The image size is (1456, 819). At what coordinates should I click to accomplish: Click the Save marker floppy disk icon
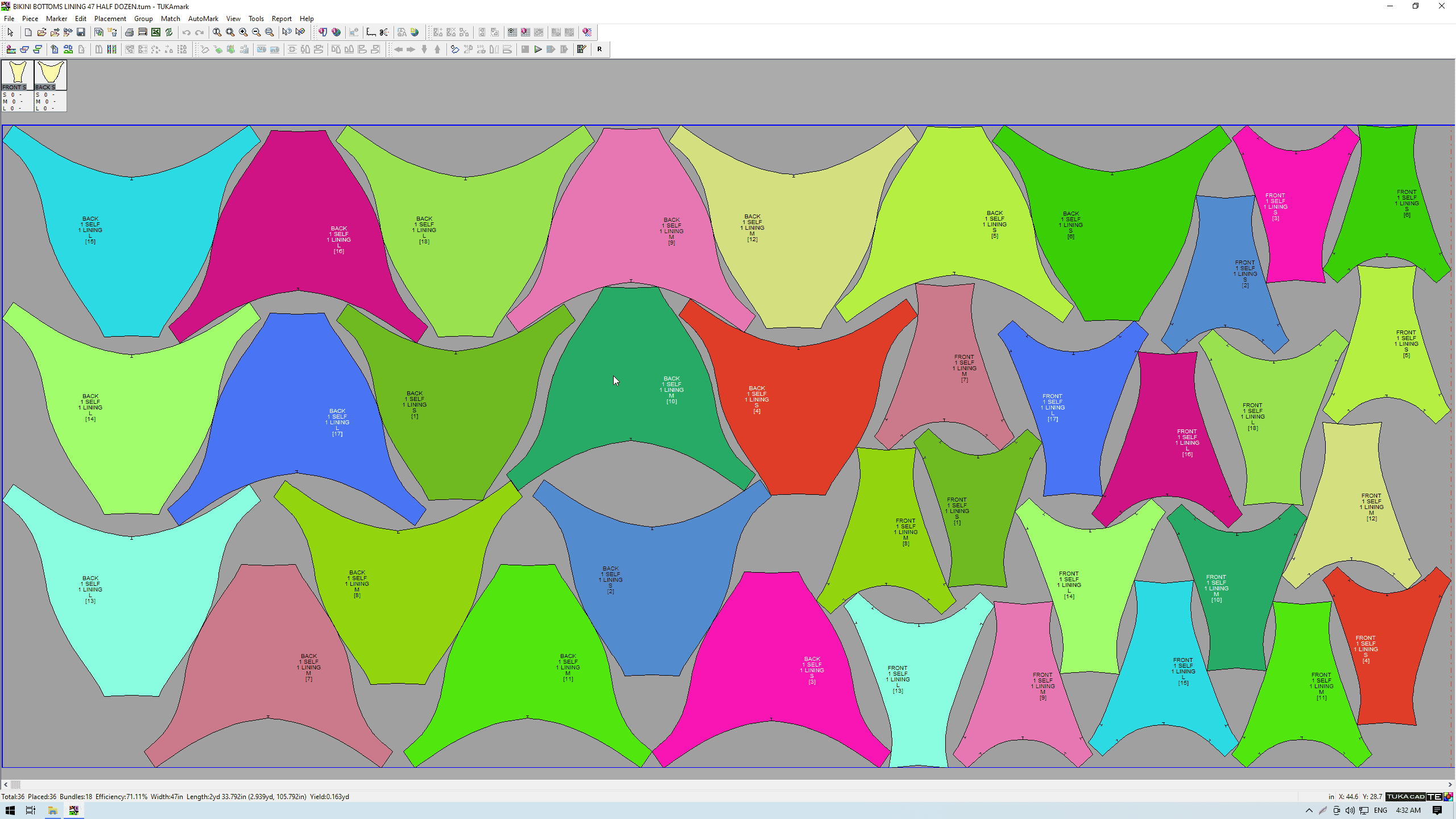(81, 32)
